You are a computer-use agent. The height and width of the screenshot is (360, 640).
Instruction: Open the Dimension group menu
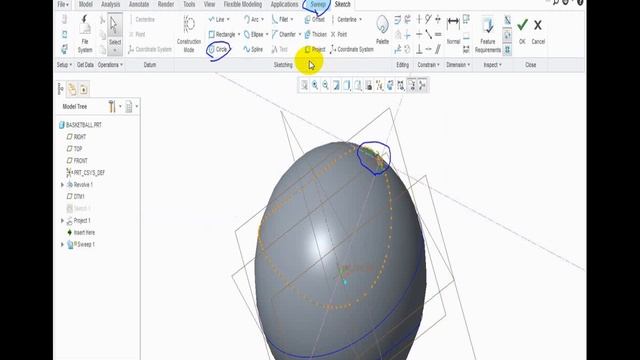point(458,65)
